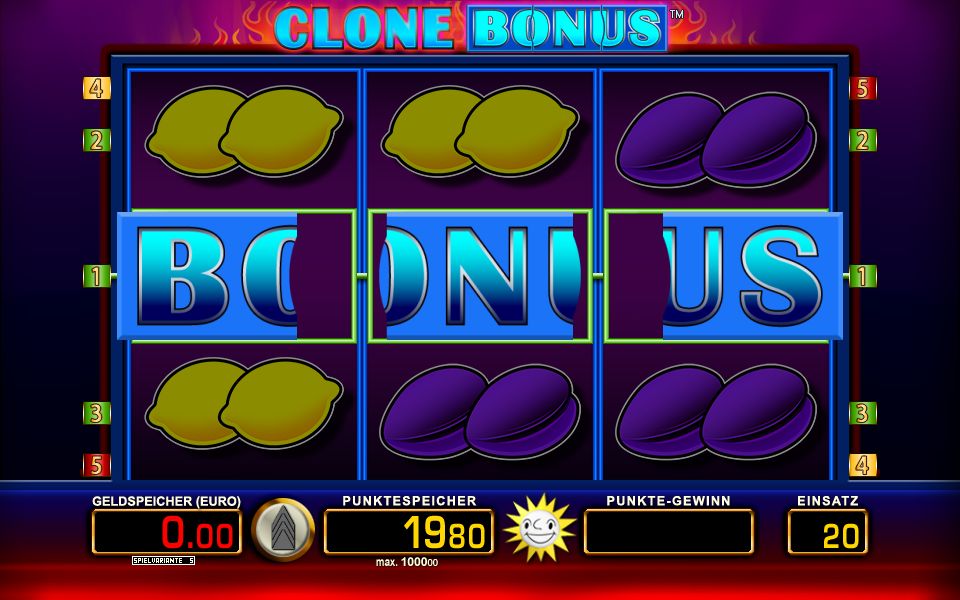Click the Punktespeicher points display
960x600 pixels.
pos(409,532)
